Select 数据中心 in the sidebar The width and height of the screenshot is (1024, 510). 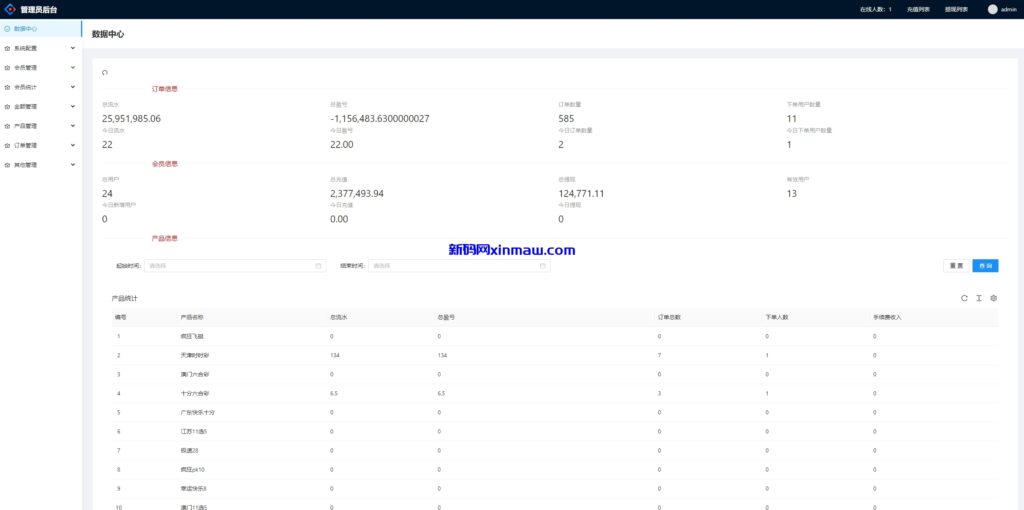pyautogui.click(x=26, y=29)
